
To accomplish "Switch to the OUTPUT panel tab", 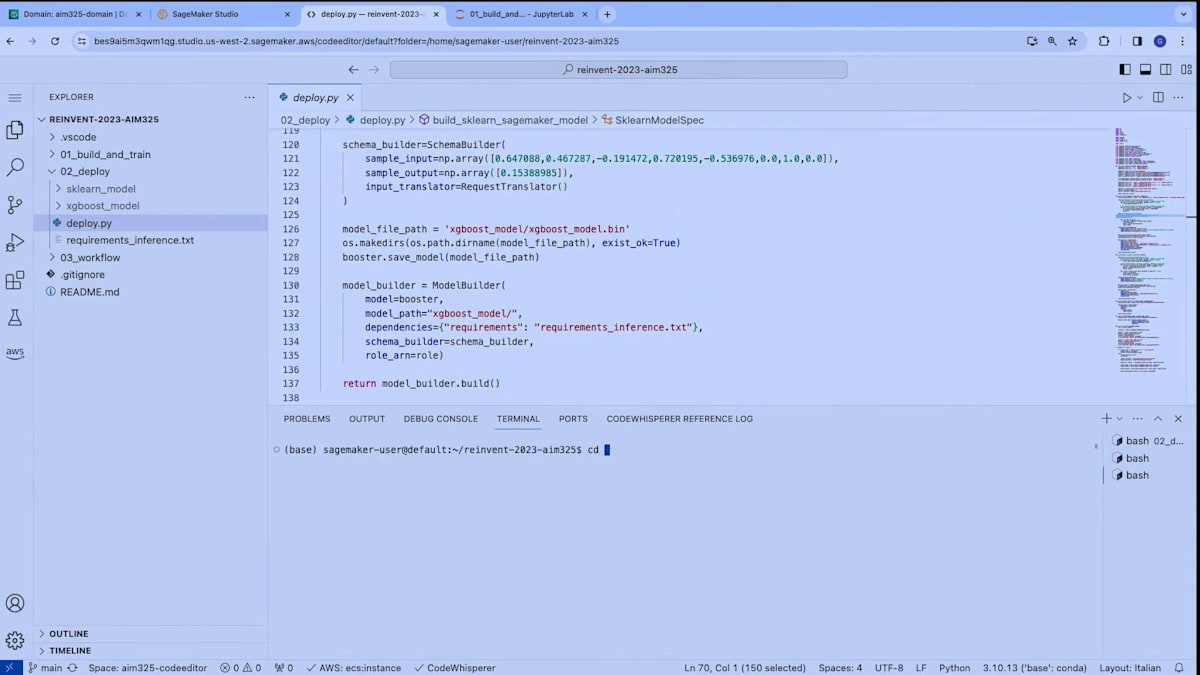I will coord(367,419).
